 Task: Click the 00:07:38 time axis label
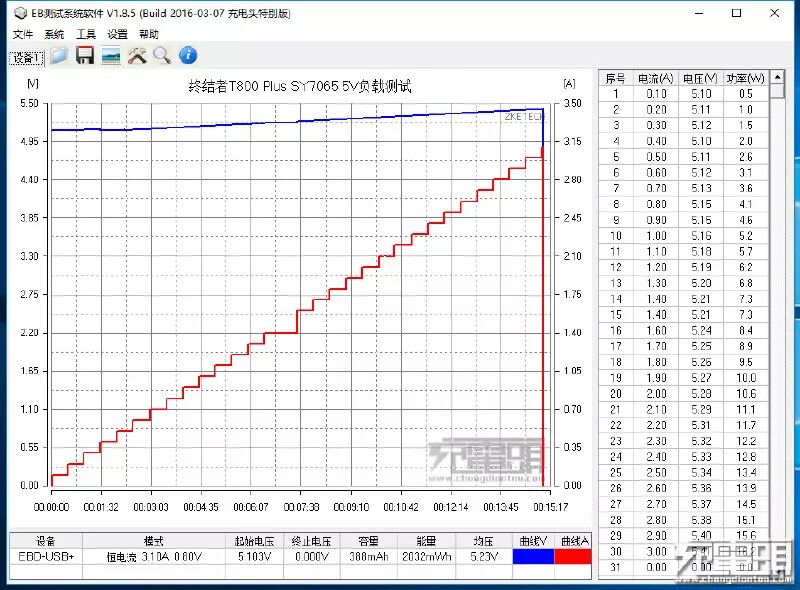click(301, 507)
